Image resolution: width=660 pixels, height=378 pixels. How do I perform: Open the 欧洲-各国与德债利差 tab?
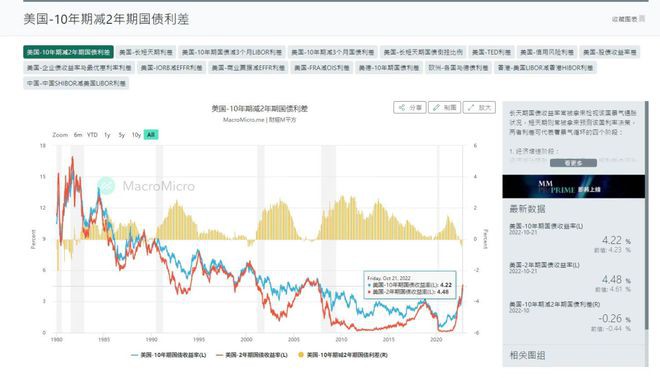(458, 68)
